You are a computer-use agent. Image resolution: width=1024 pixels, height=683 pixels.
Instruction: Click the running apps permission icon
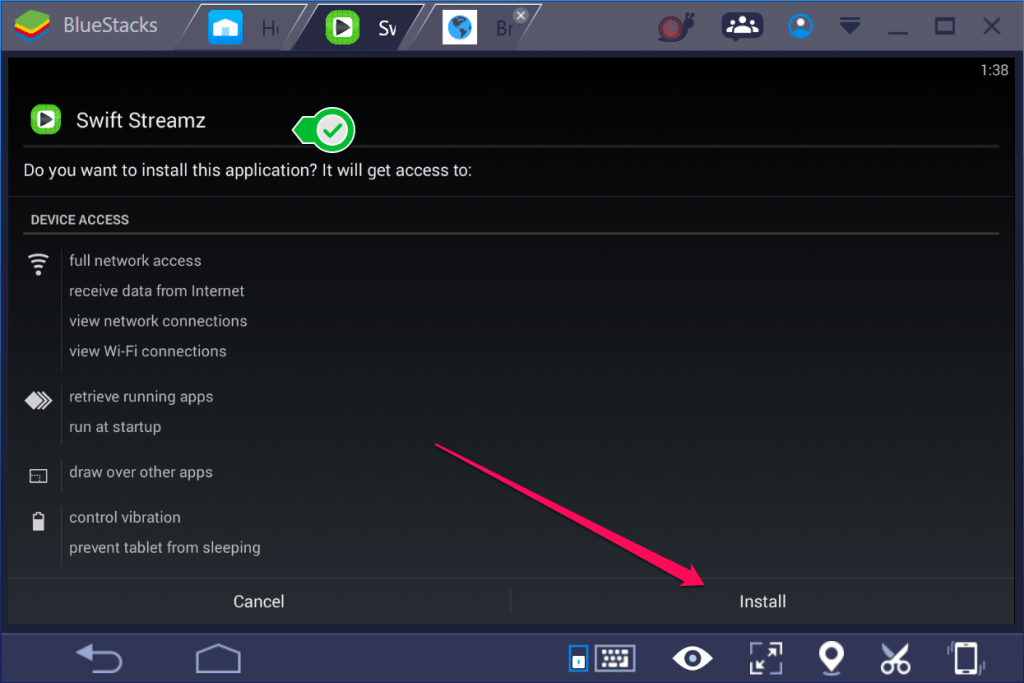[38, 400]
